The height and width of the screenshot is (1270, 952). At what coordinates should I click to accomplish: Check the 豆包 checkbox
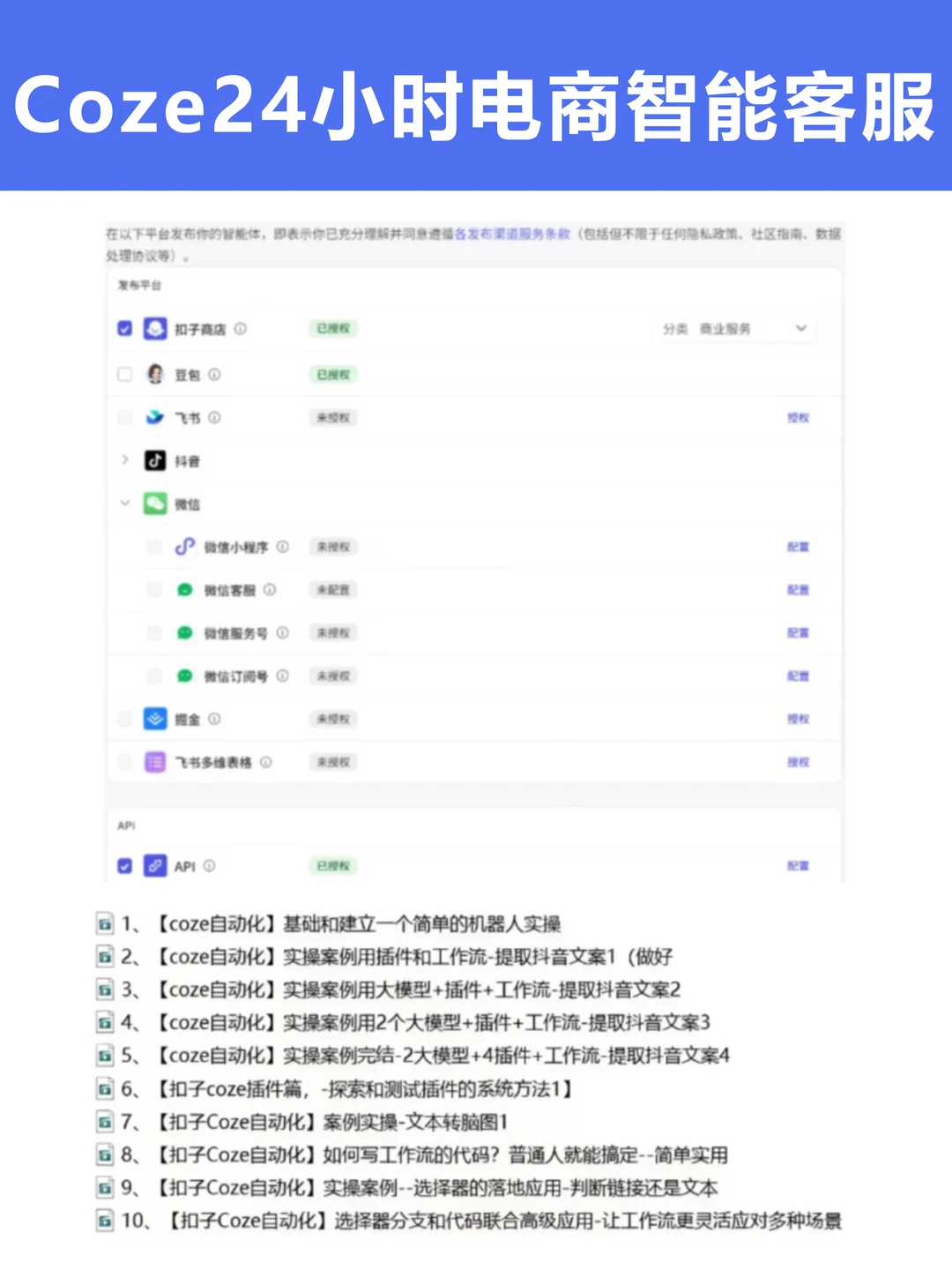click(x=125, y=374)
